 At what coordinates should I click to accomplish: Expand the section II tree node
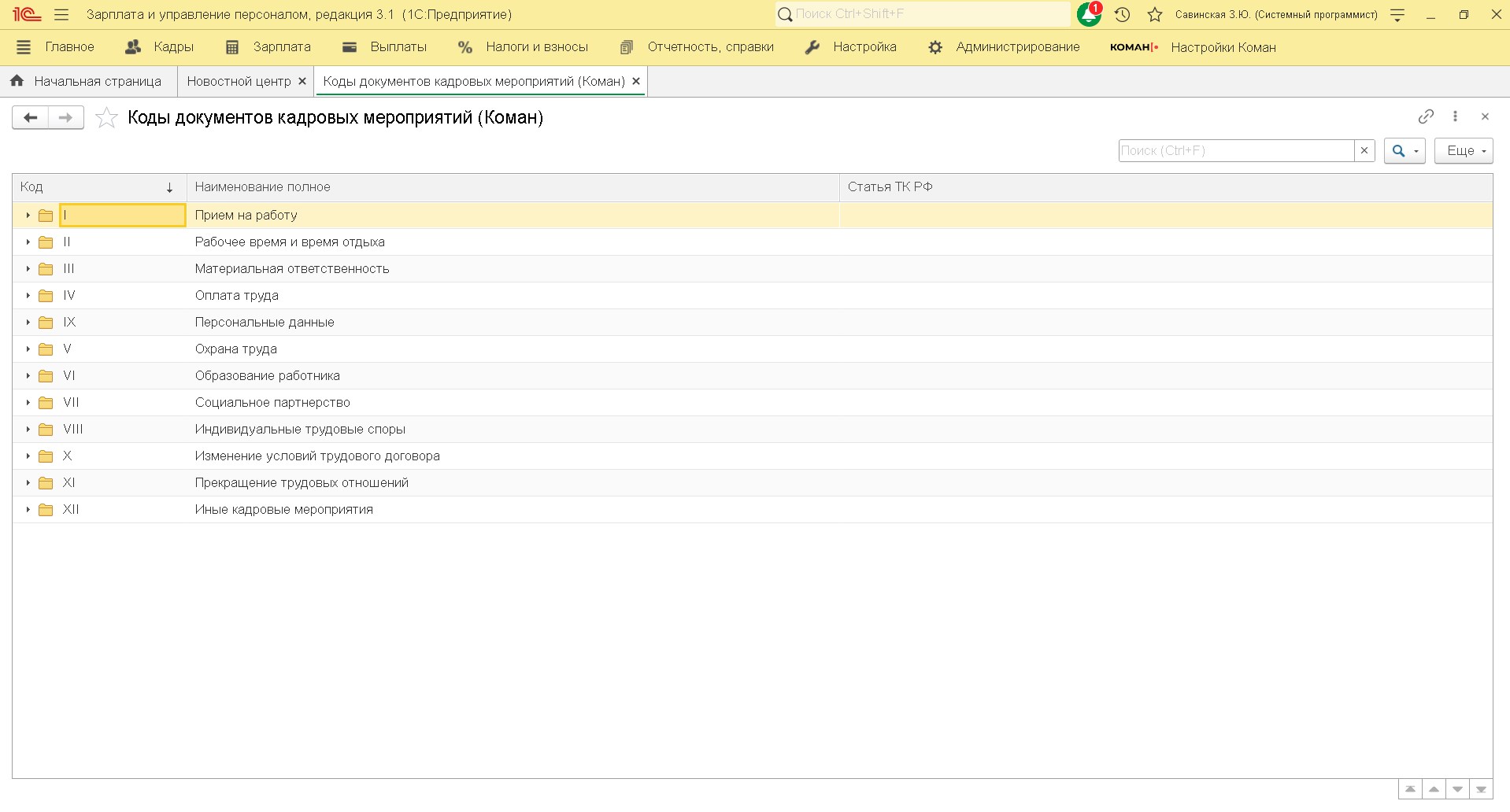28,242
